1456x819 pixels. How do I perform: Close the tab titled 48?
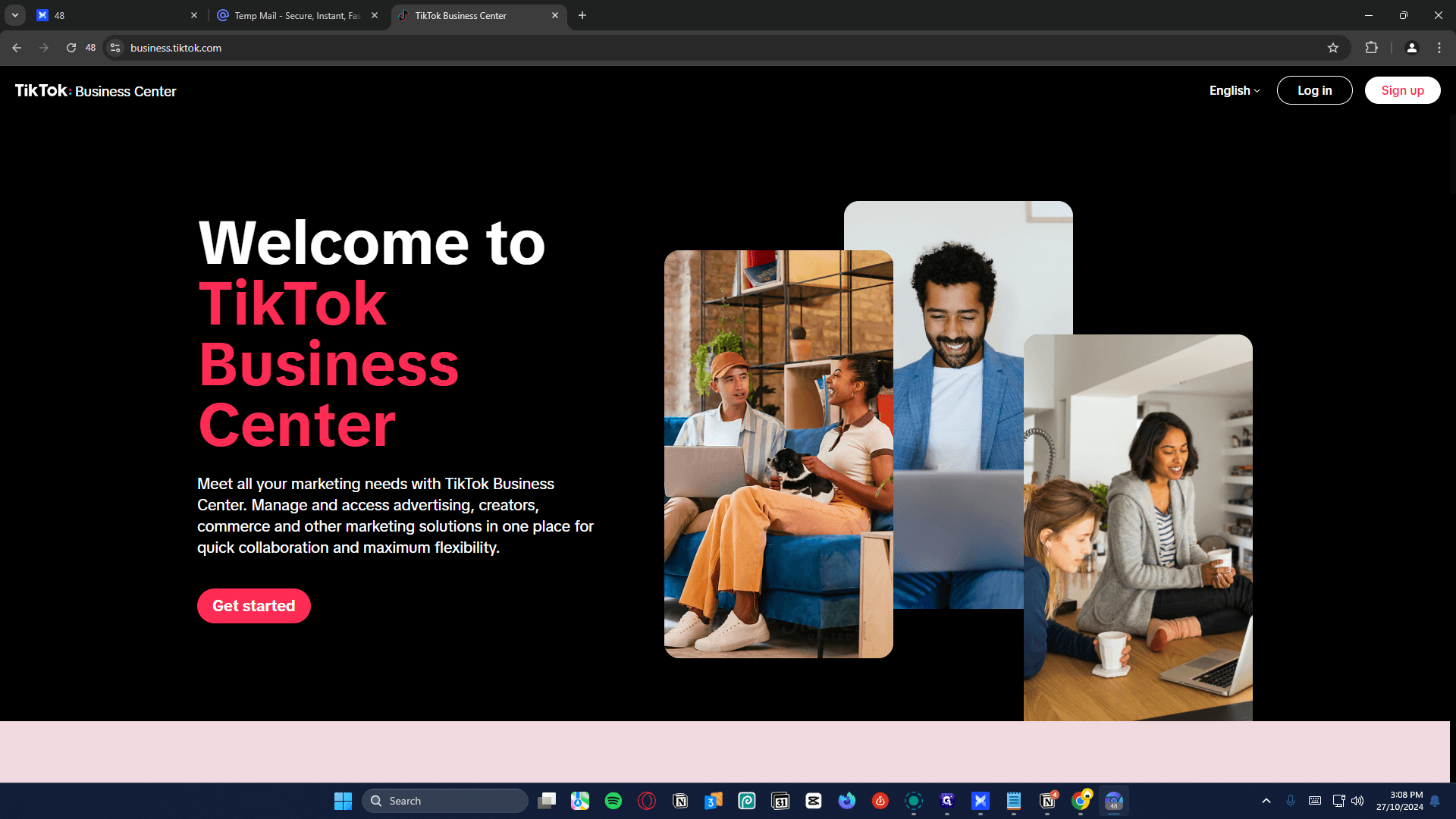click(194, 15)
